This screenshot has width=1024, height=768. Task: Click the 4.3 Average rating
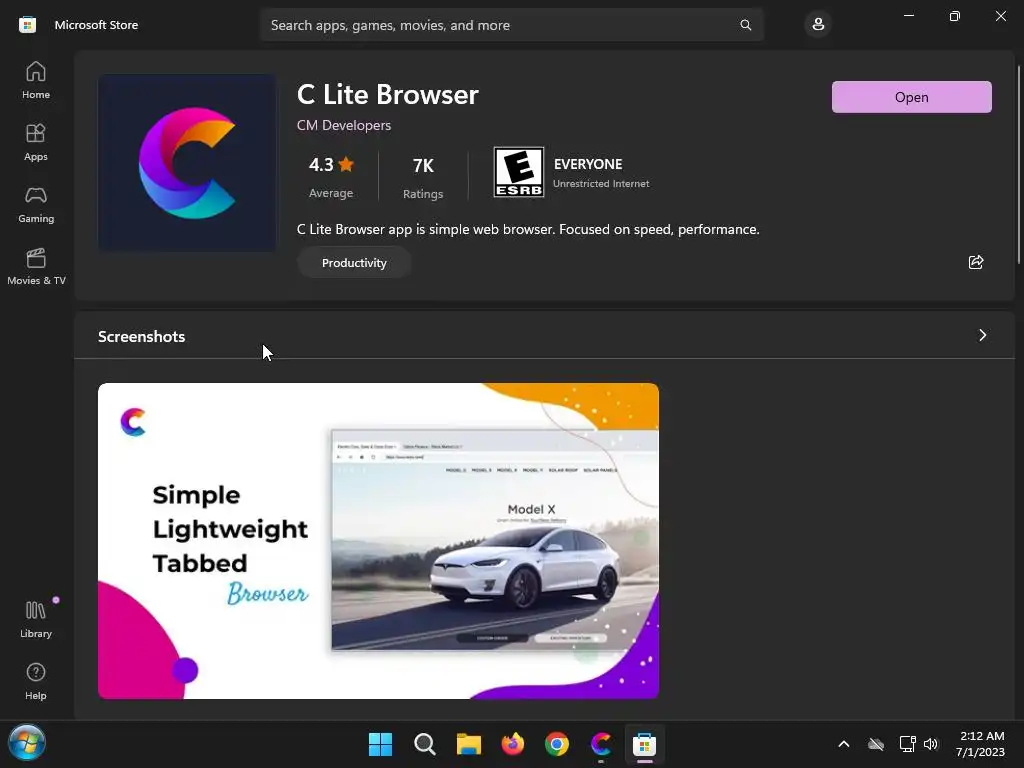click(x=331, y=176)
